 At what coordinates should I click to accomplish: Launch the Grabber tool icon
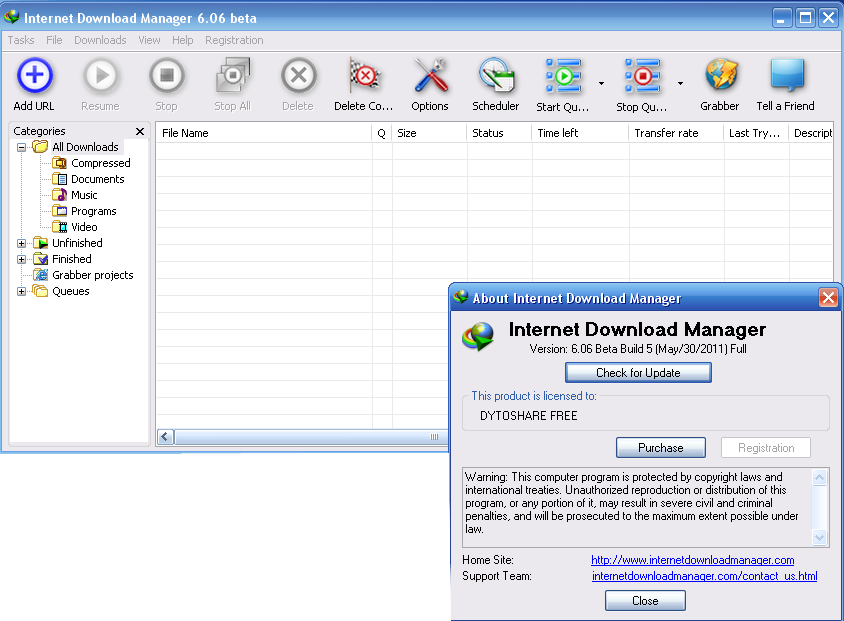720,76
